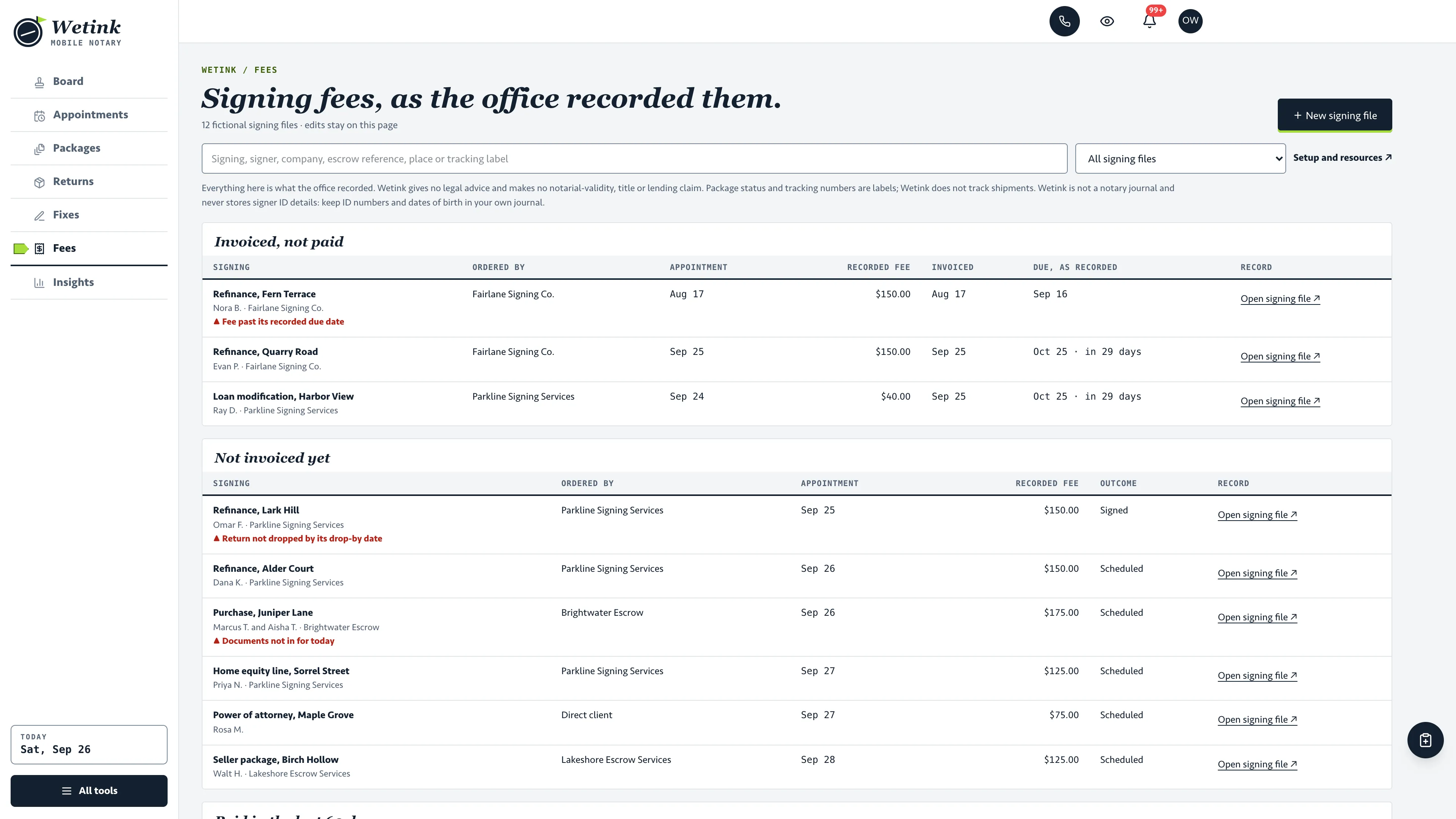The image size is (1456, 819).
Task: Open the Board stamp icon
Action: [39, 83]
